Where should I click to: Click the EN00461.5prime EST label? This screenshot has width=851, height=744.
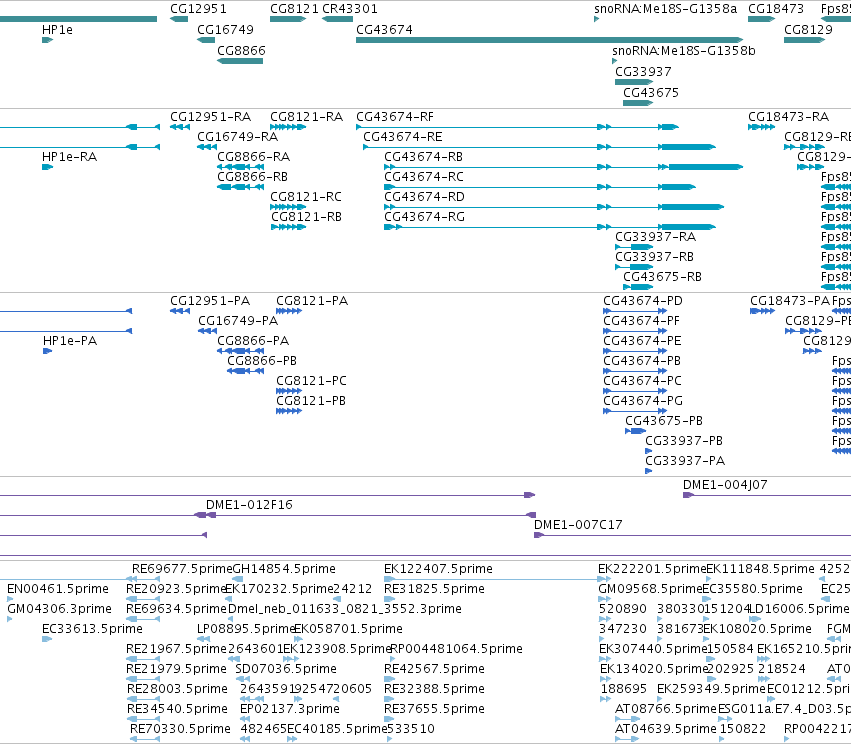pyautogui.click(x=58, y=589)
